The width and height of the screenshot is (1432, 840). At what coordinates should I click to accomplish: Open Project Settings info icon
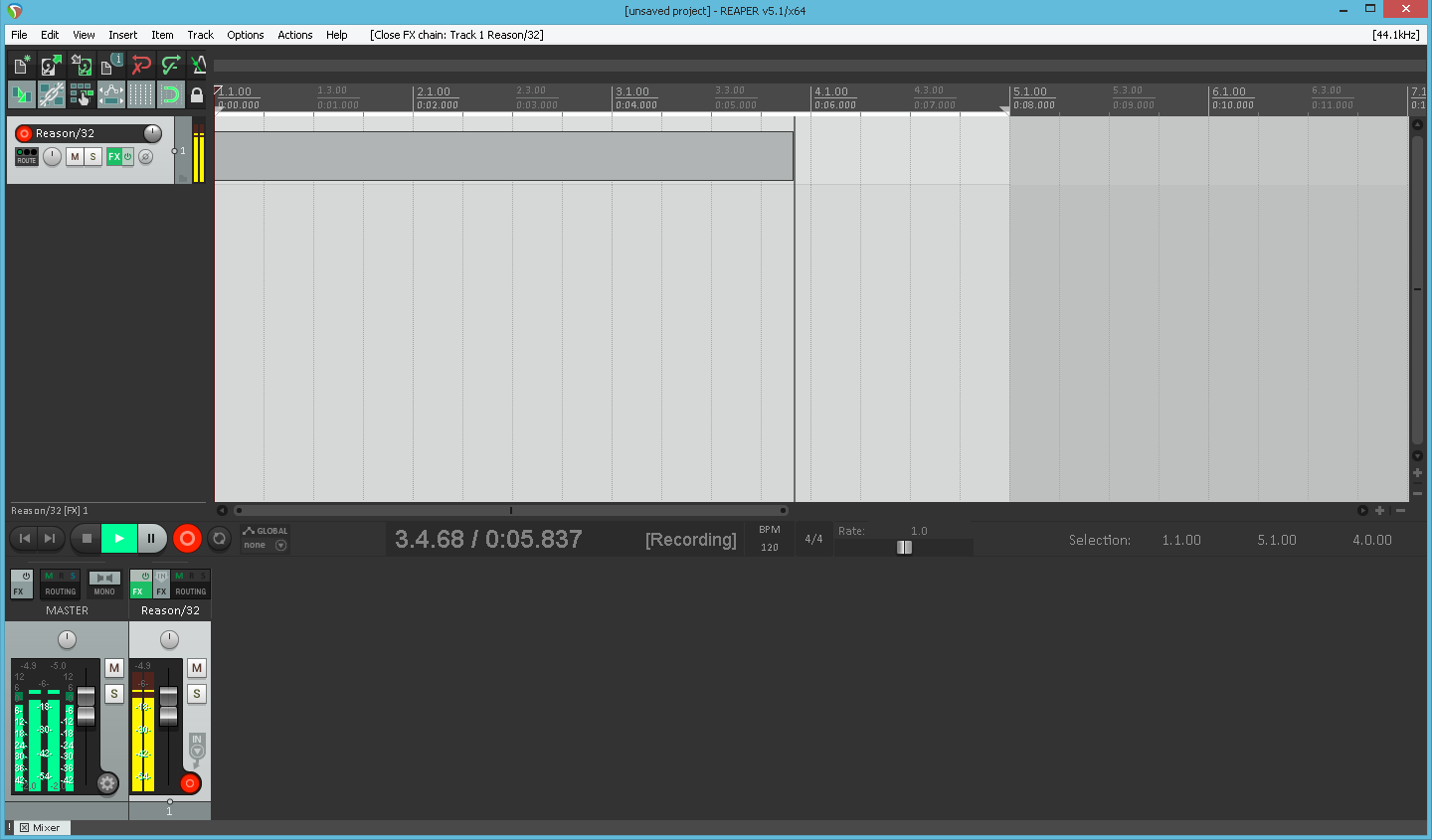(x=110, y=66)
